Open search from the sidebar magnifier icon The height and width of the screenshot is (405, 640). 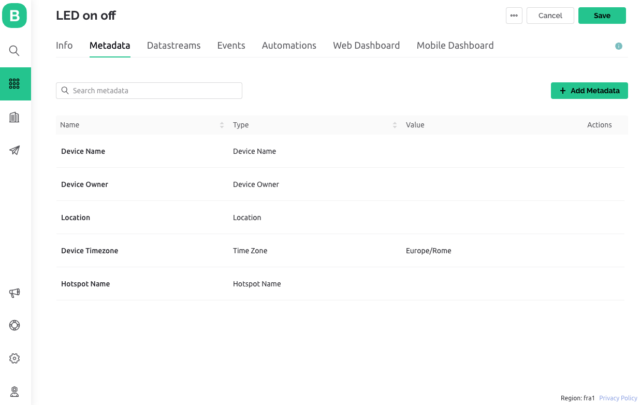tap(14, 50)
